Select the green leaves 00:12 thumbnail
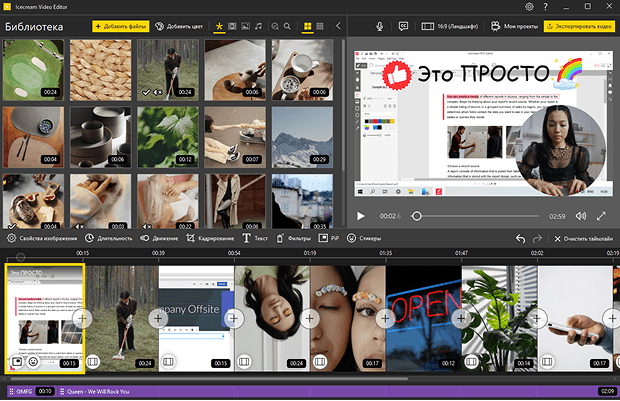620x401 pixels. click(x=168, y=137)
